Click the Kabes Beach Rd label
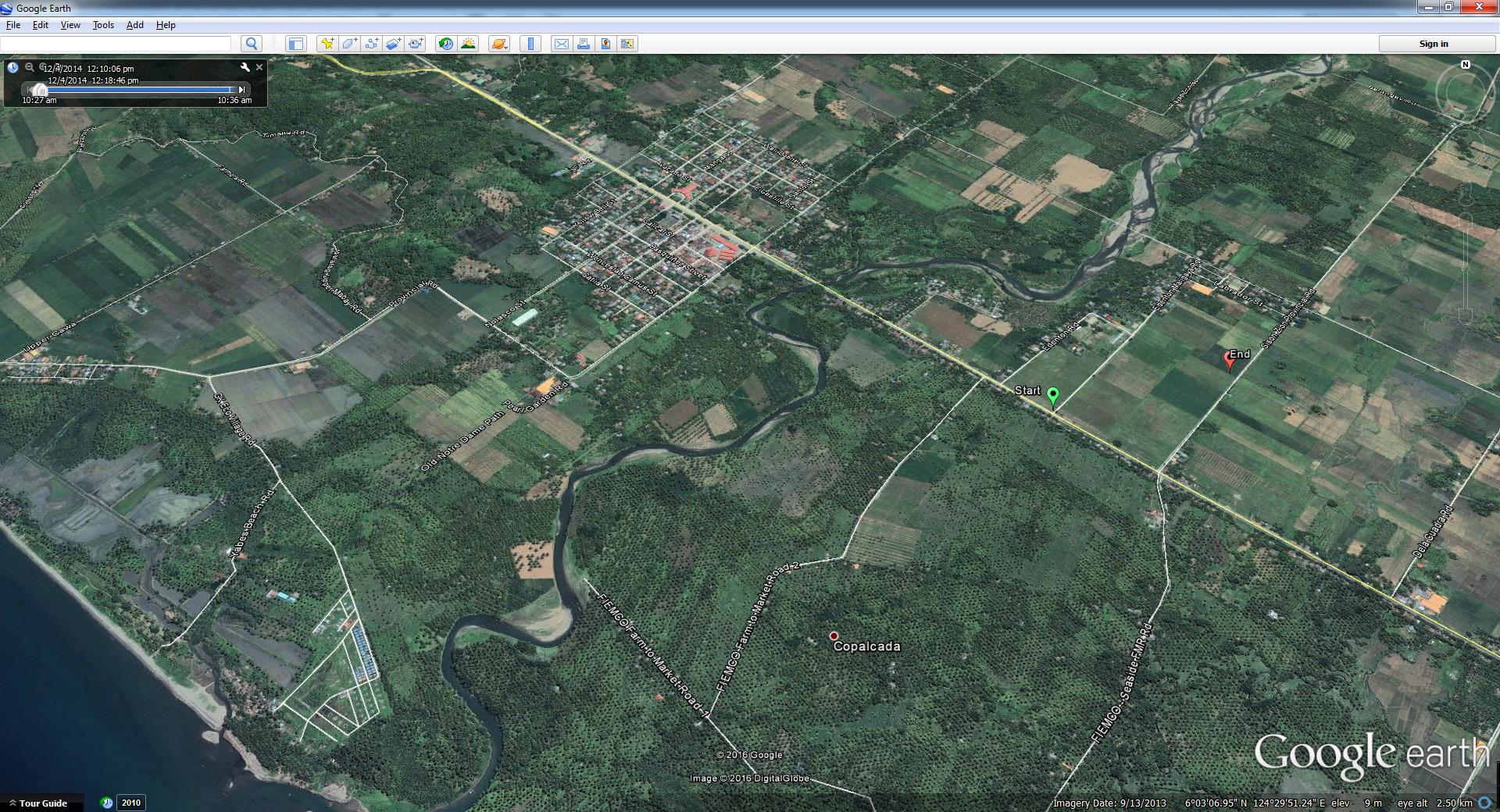This screenshot has width=1500, height=812. 252,523
